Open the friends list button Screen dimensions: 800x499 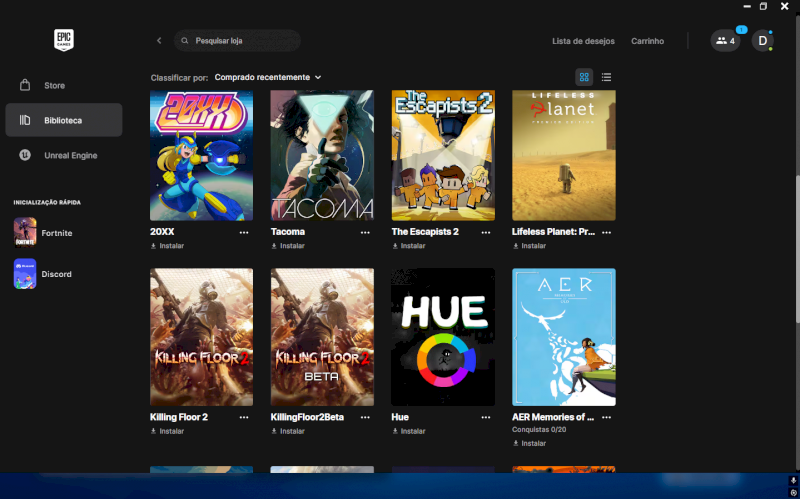pos(725,41)
